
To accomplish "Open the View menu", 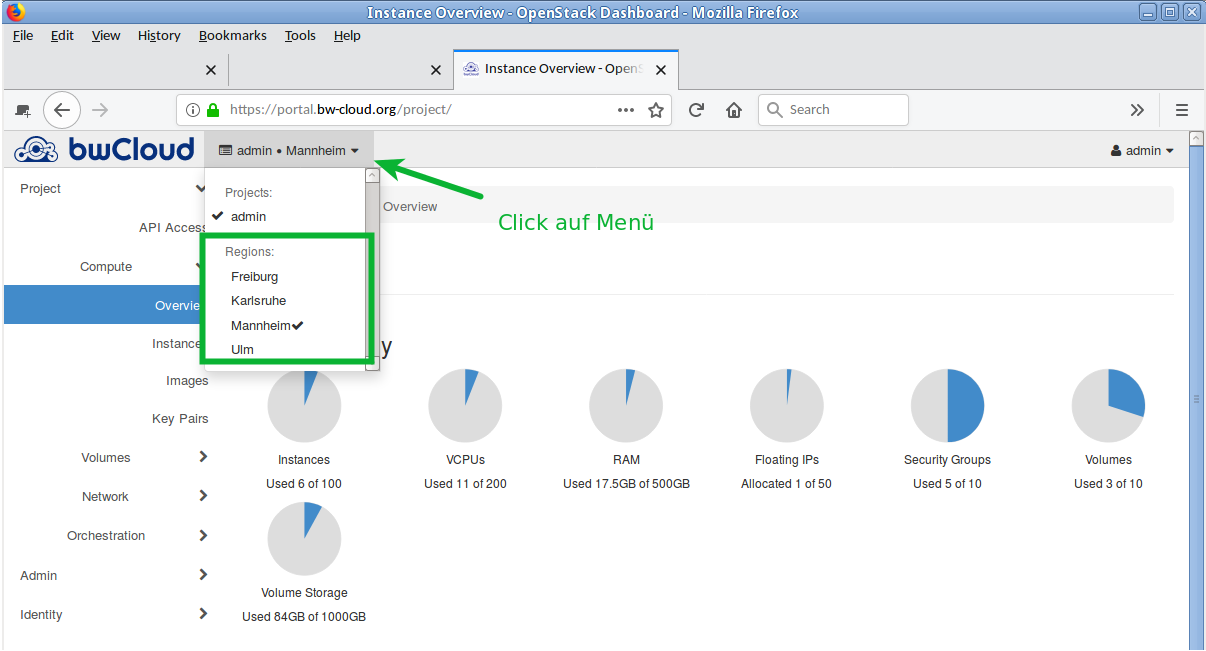I will click(x=106, y=35).
